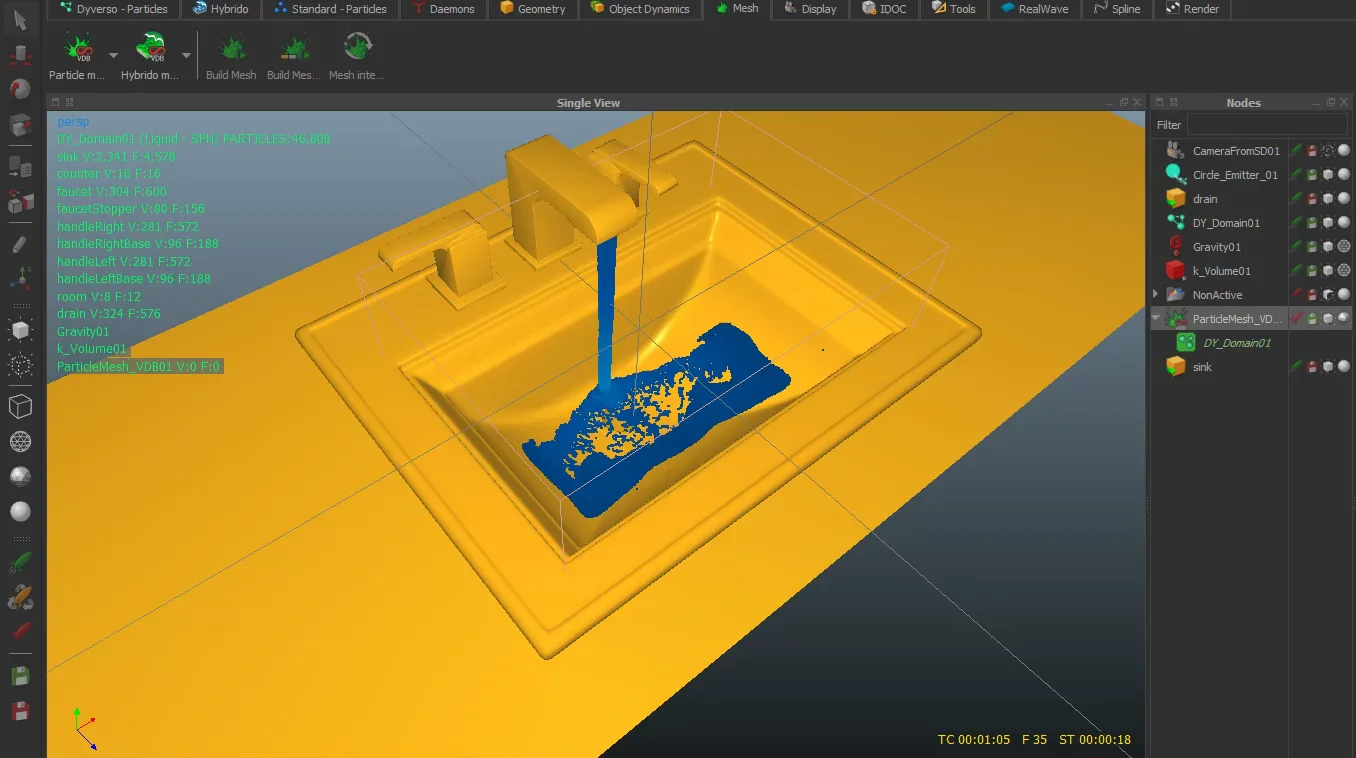Open the Dyverso - Particles tab
This screenshot has height=758, width=1356.
[113, 9]
